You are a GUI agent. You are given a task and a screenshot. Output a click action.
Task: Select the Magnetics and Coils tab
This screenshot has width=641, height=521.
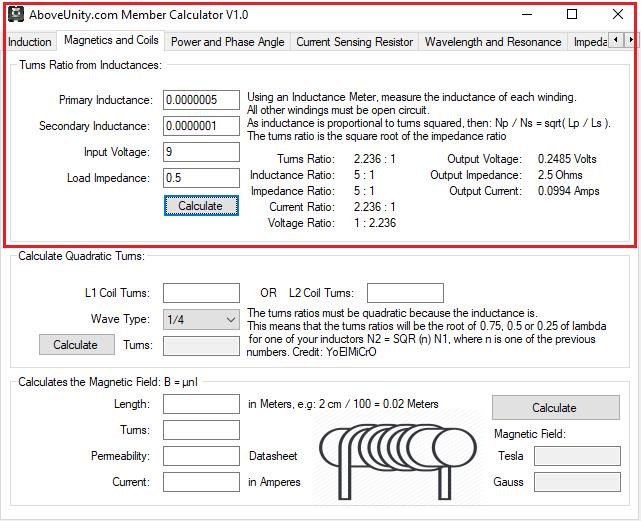pyautogui.click(x=111, y=40)
